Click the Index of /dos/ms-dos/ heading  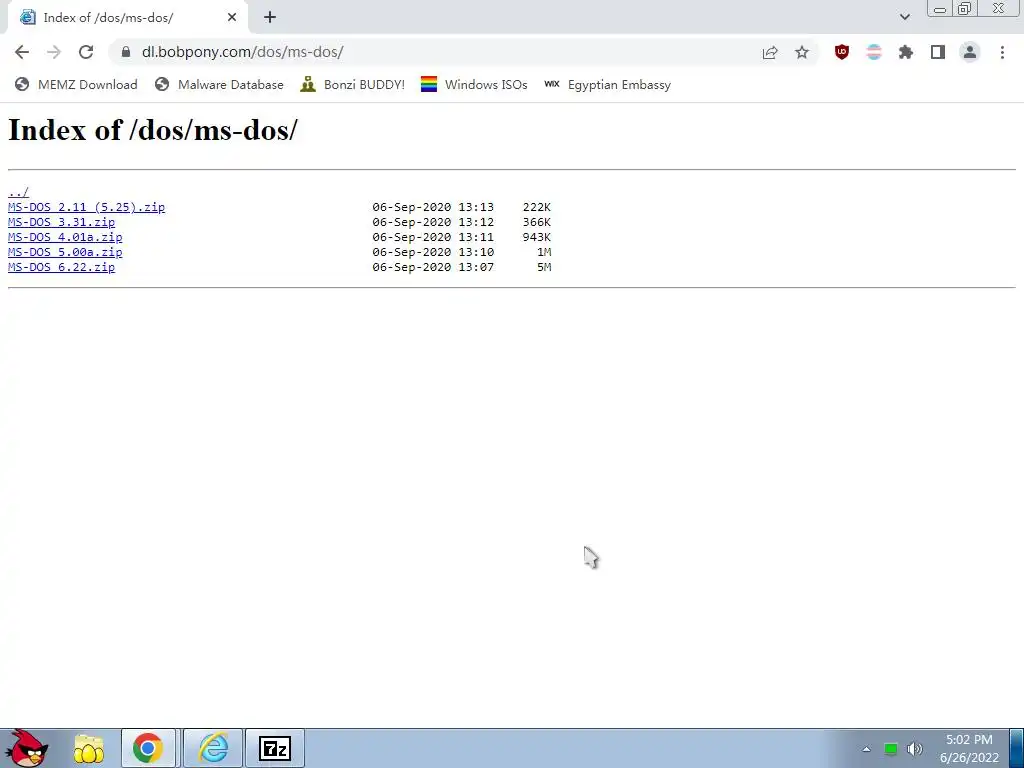(153, 130)
